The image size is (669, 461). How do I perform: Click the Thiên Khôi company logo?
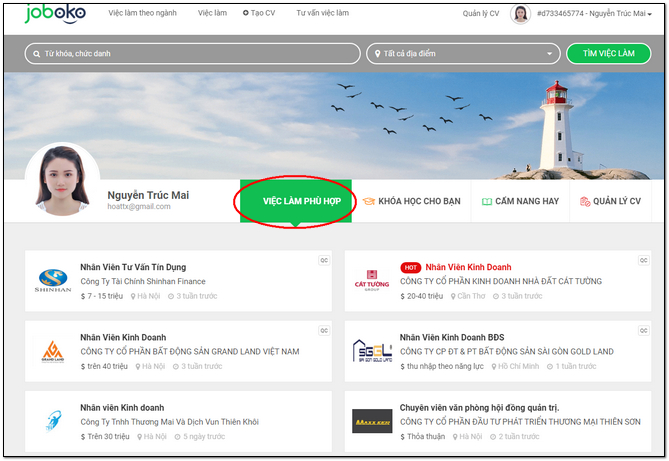tap(52, 420)
